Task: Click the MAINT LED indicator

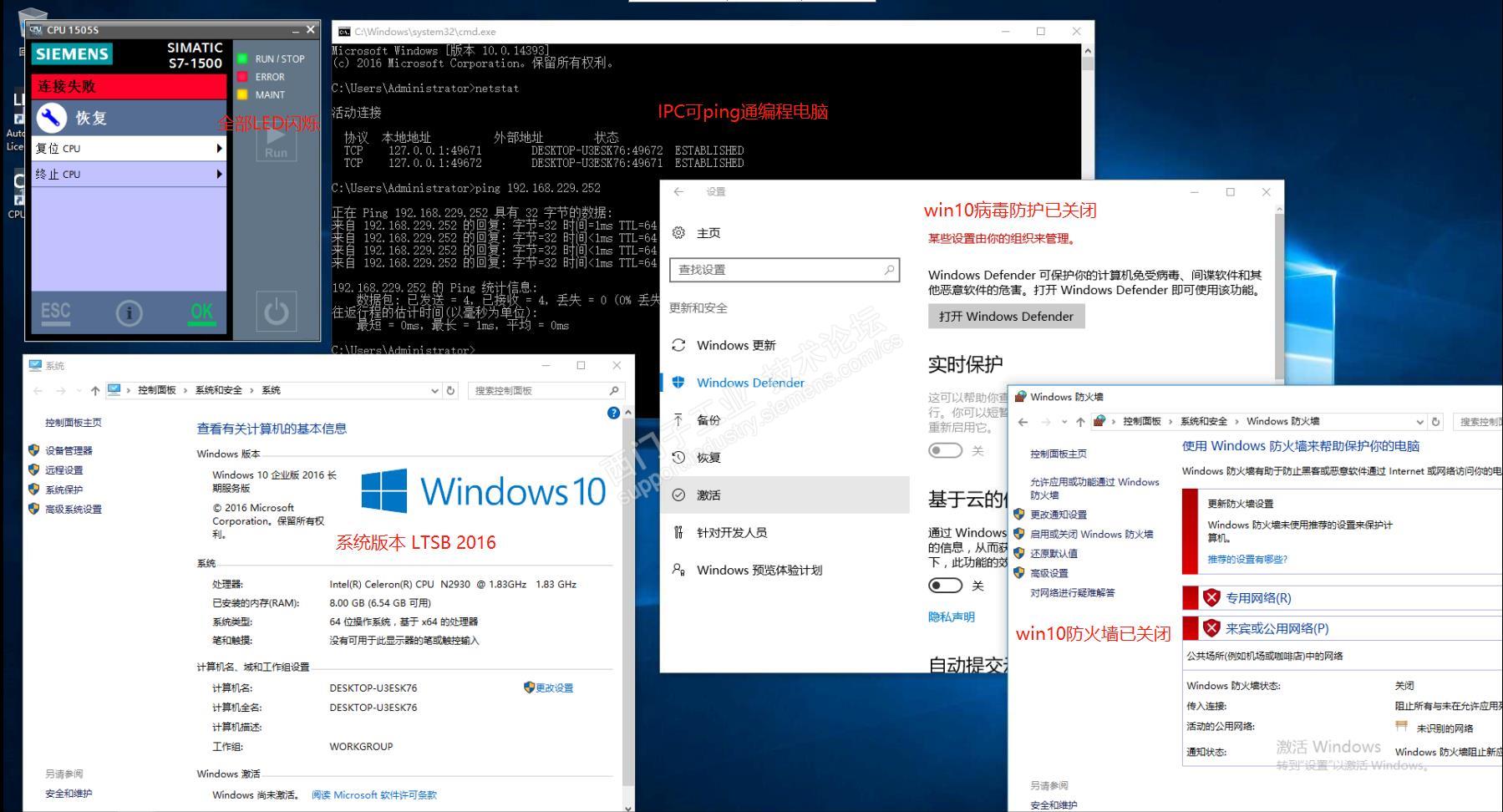Action: pyautogui.click(x=242, y=94)
